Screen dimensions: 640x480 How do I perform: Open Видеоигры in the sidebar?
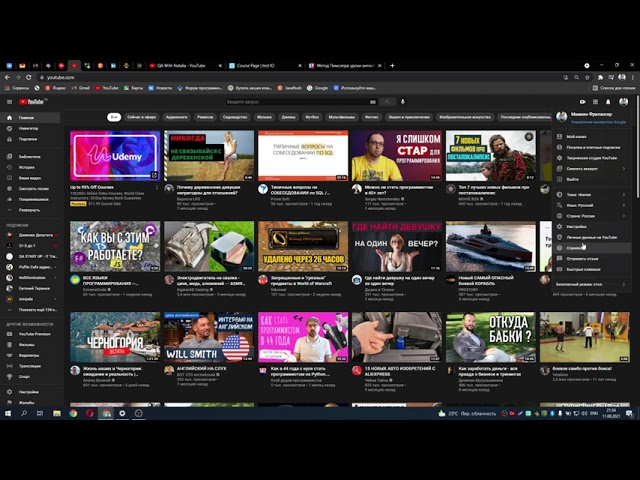[x=31, y=355]
